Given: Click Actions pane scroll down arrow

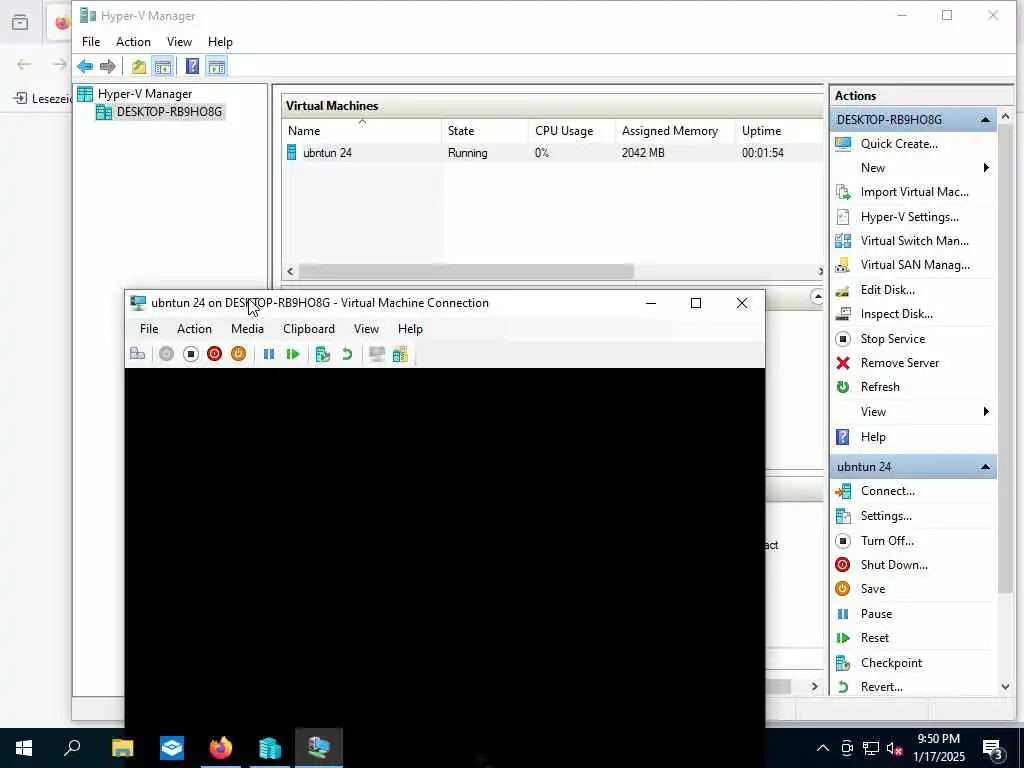Looking at the screenshot, I should tap(1005, 687).
